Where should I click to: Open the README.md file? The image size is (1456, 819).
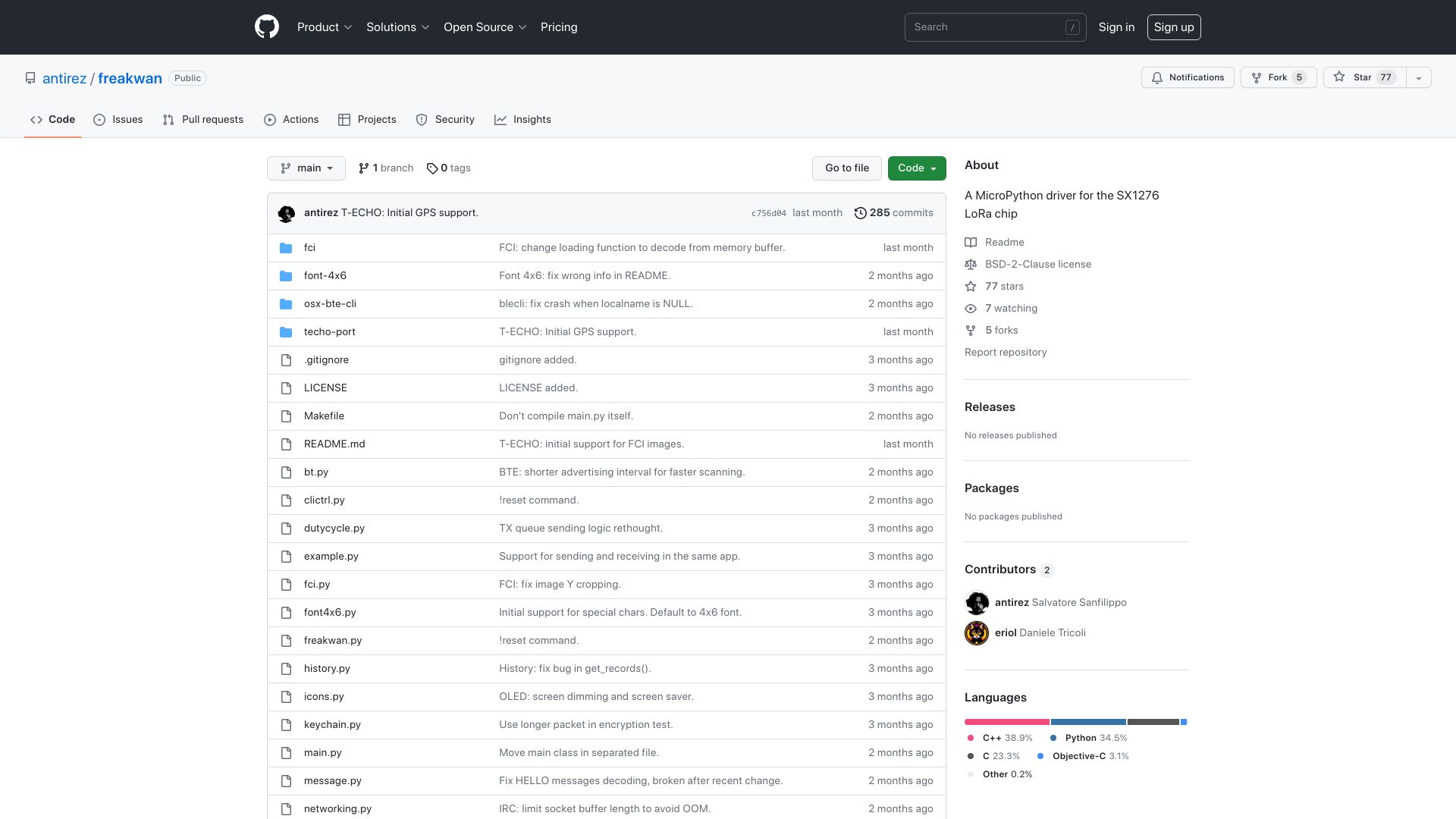334,444
